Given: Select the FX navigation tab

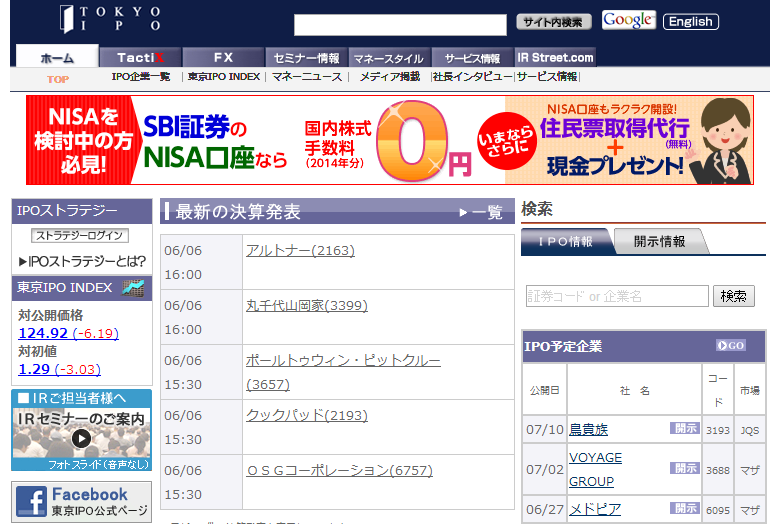Looking at the screenshot, I should click(222, 58).
